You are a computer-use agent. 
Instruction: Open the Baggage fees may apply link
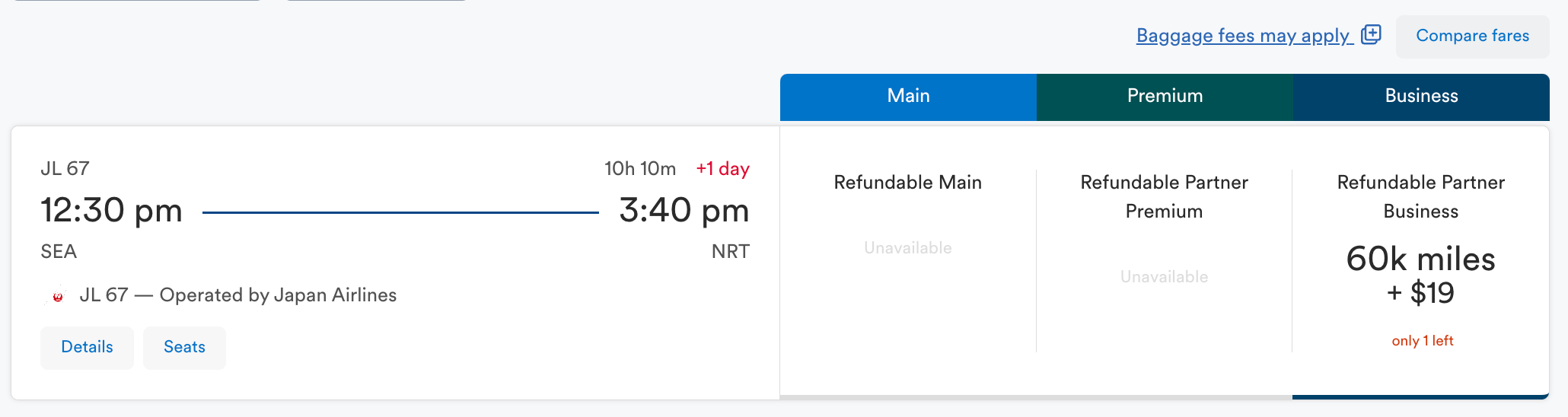[x=1244, y=36]
